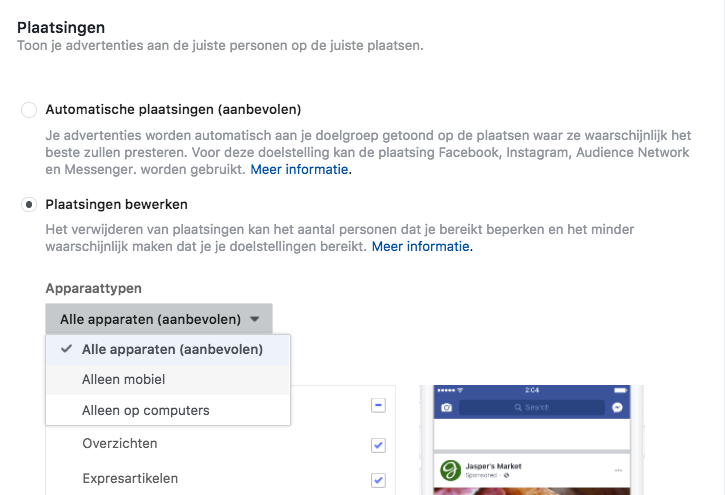
Task: Click camera icon in phone preview
Action: tap(446, 408)
